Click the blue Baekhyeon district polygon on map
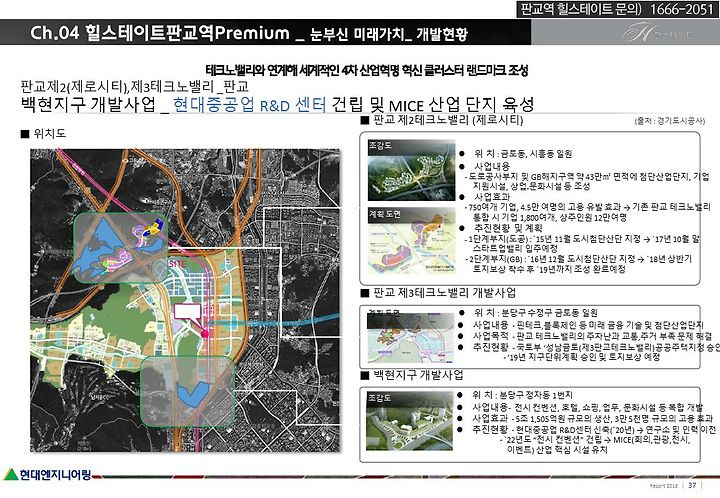This screenshot has width=720, height=498. (193, 393)
